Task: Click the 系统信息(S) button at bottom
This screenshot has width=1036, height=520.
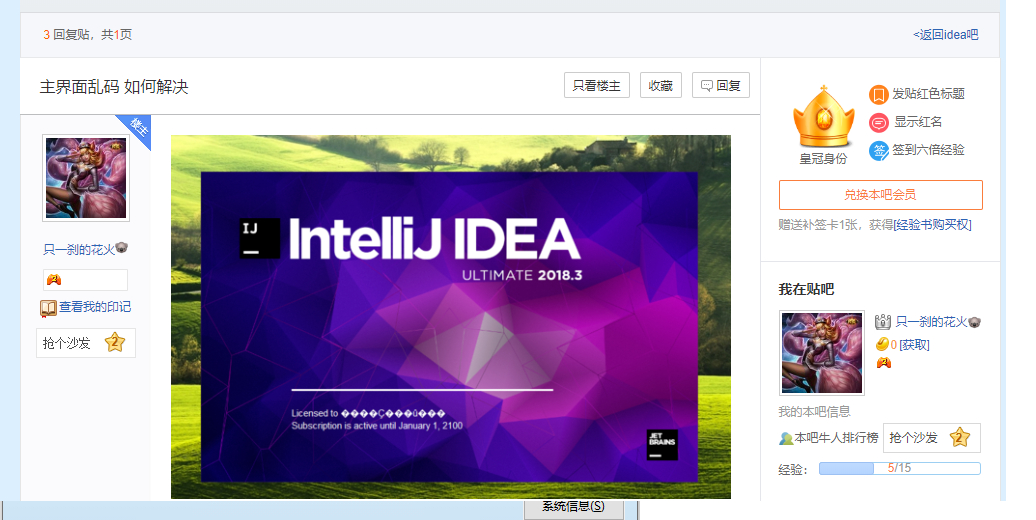Action: (574, 507)
